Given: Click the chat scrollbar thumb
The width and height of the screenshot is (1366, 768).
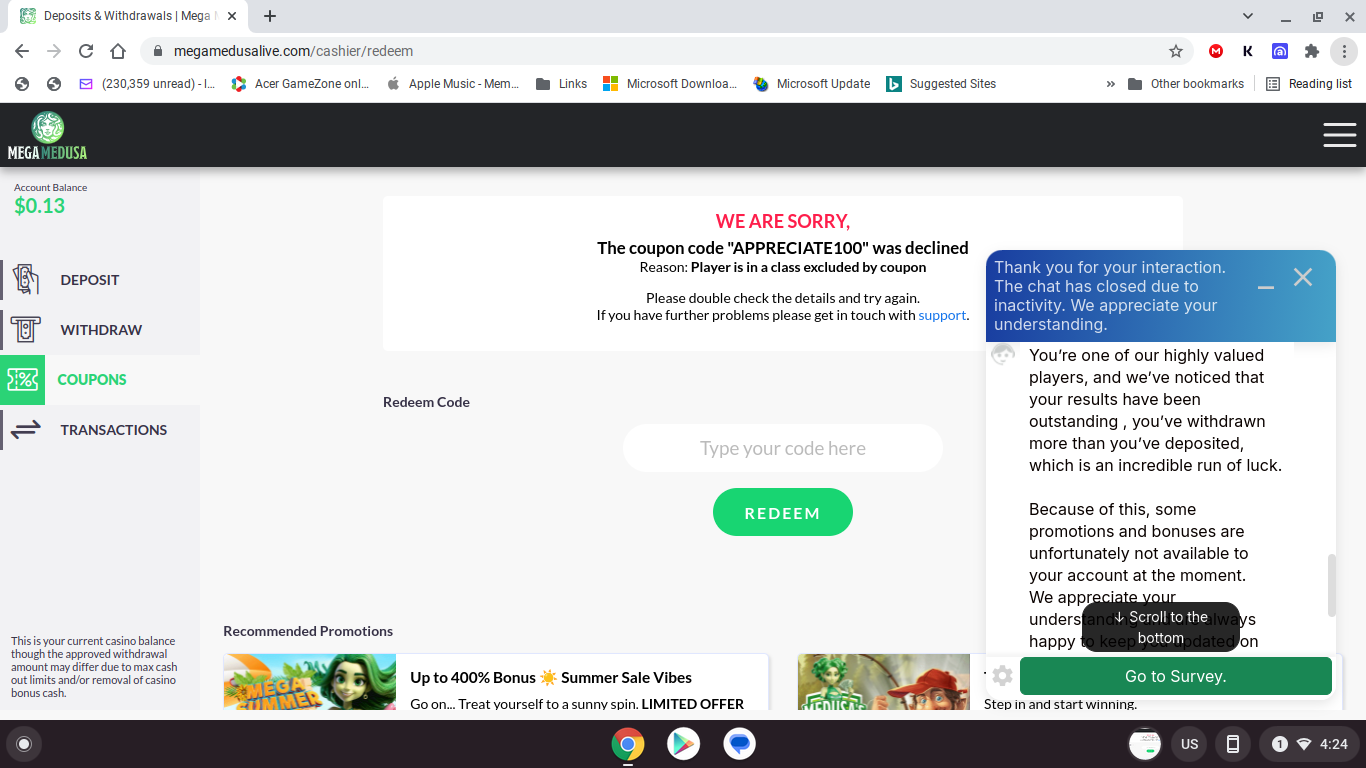Looking at the screenshot, I should pos(1331,585).
